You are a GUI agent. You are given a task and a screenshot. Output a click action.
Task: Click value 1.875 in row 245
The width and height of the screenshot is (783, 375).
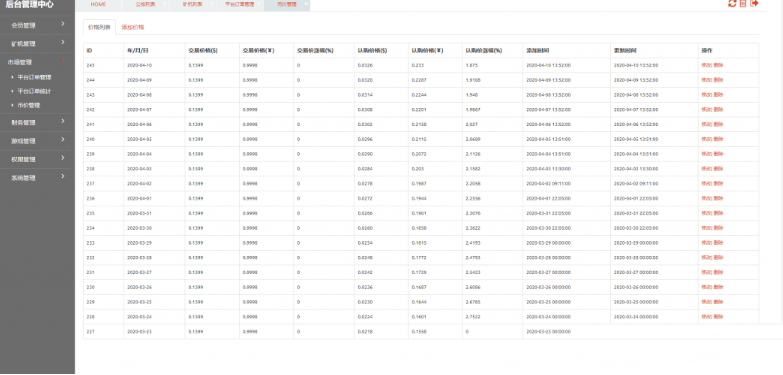coord(472,65)
